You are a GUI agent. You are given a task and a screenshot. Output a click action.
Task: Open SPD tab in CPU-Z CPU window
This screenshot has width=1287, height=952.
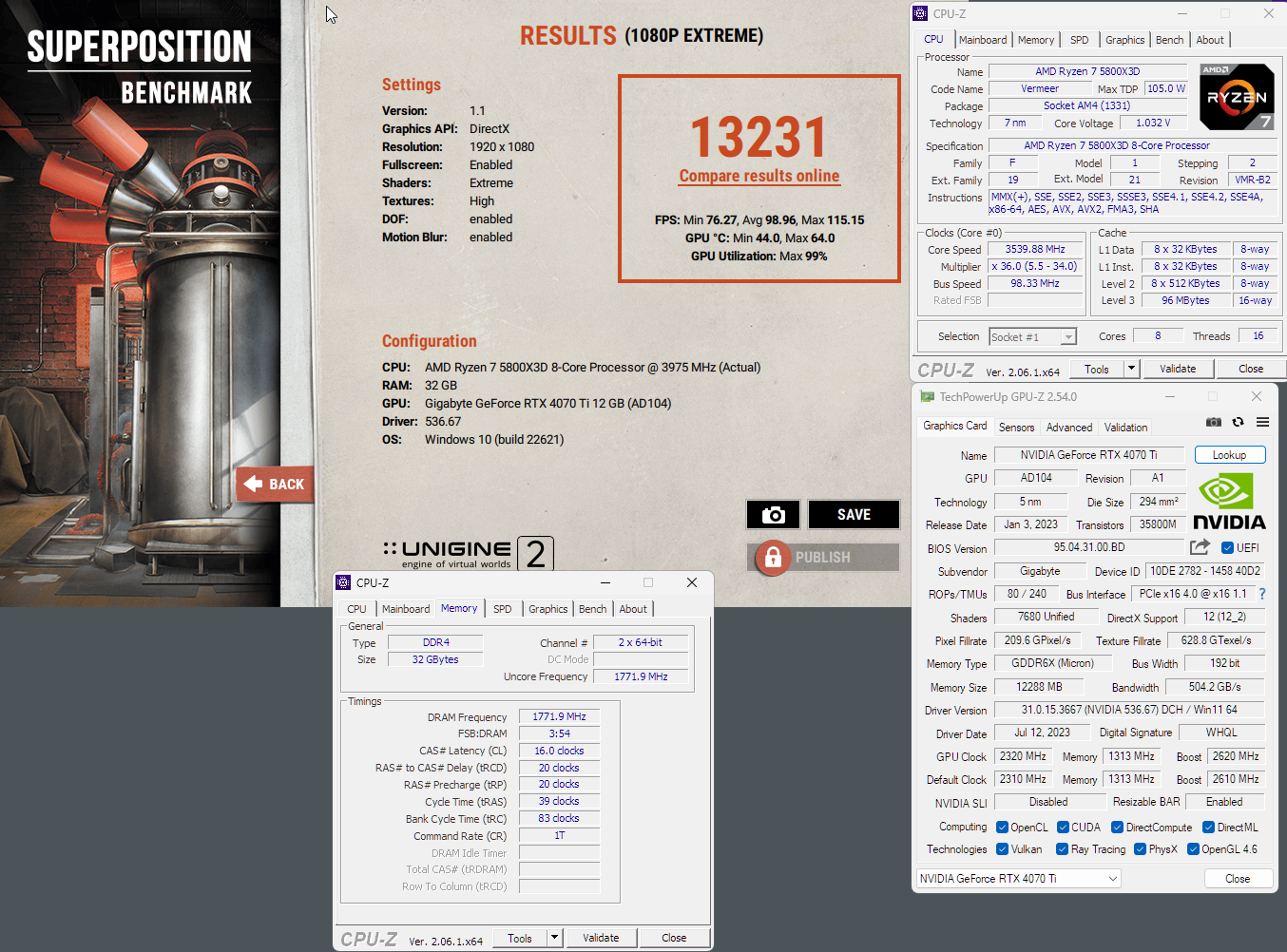(1080, 40)
